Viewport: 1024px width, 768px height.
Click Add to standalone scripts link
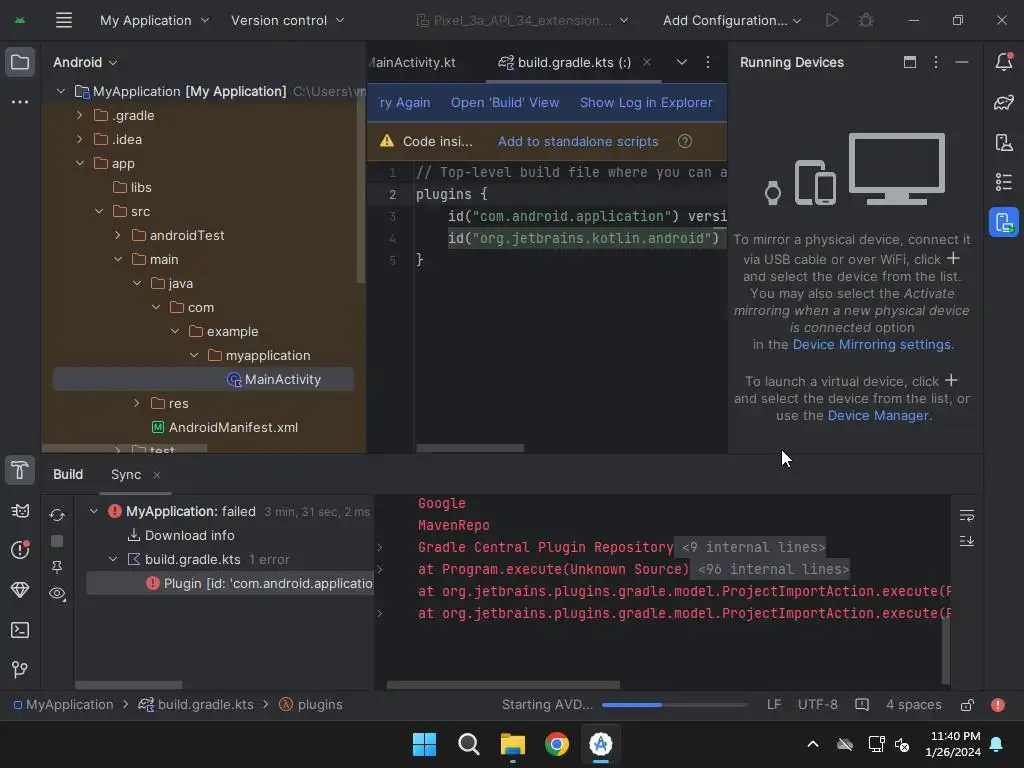pyautogui.click(x=578, y=141)
